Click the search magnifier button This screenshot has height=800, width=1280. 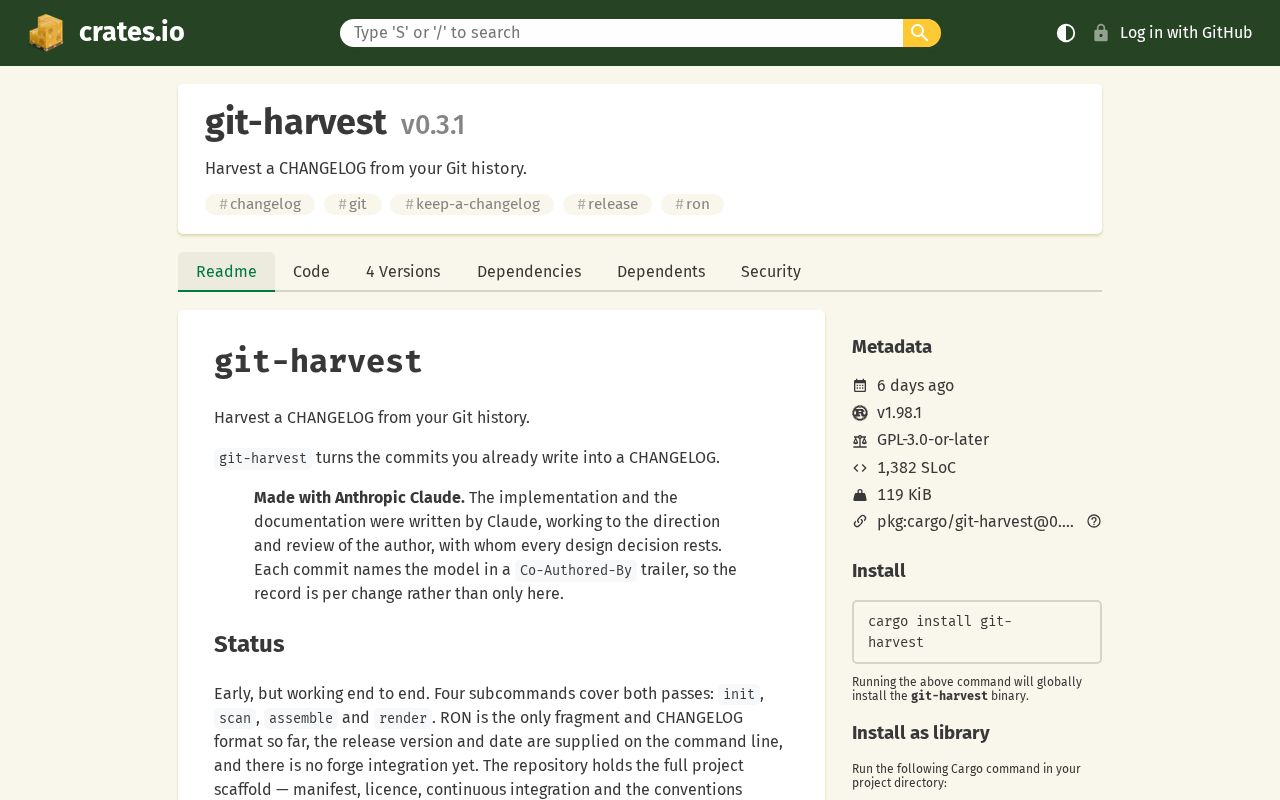click(x=921, y=33)
